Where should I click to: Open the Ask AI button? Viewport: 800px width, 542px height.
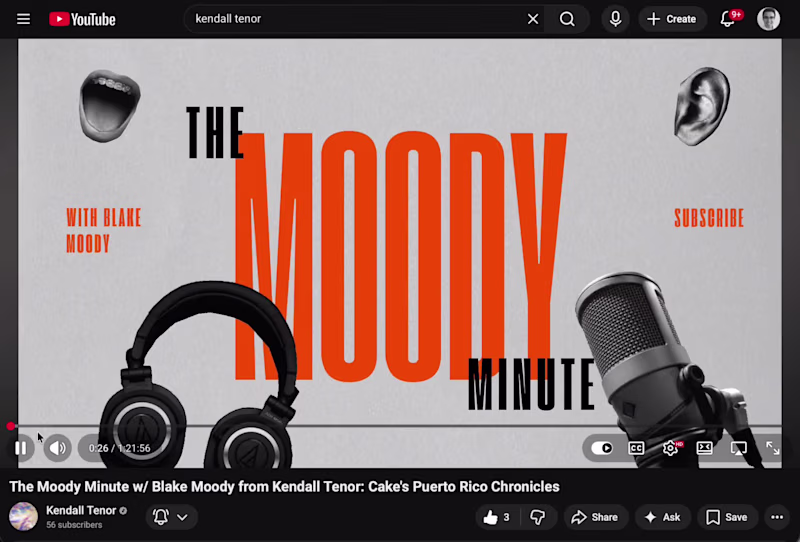tap(663, 517)
